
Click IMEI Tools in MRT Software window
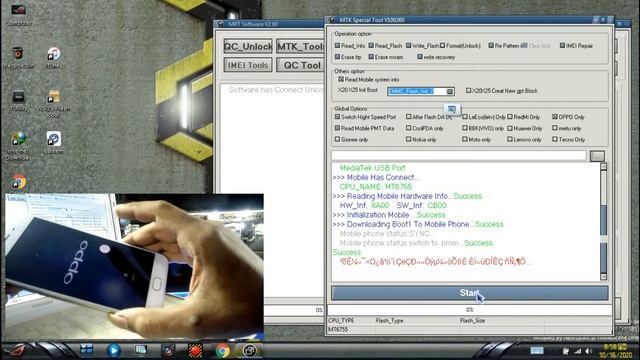[248, 65]
